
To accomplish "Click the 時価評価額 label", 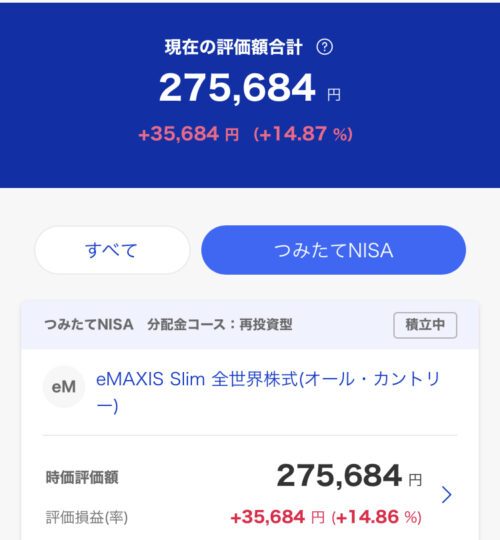I will coord(82,477).
